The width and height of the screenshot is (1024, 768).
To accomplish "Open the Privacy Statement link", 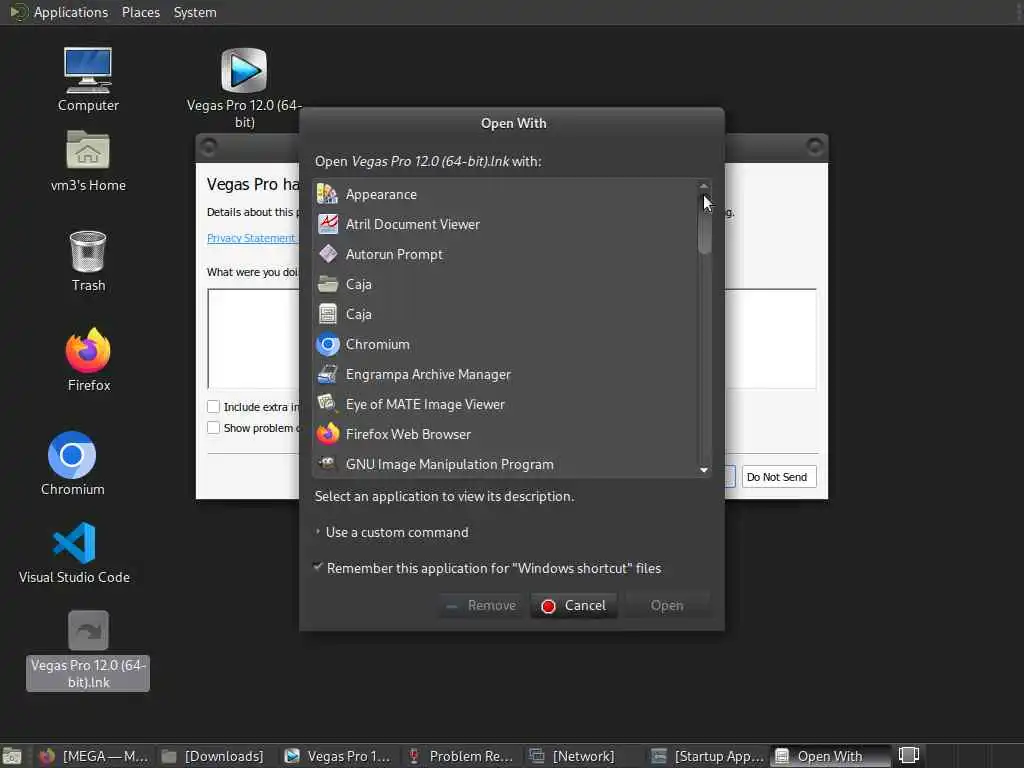I will point(251,238).
